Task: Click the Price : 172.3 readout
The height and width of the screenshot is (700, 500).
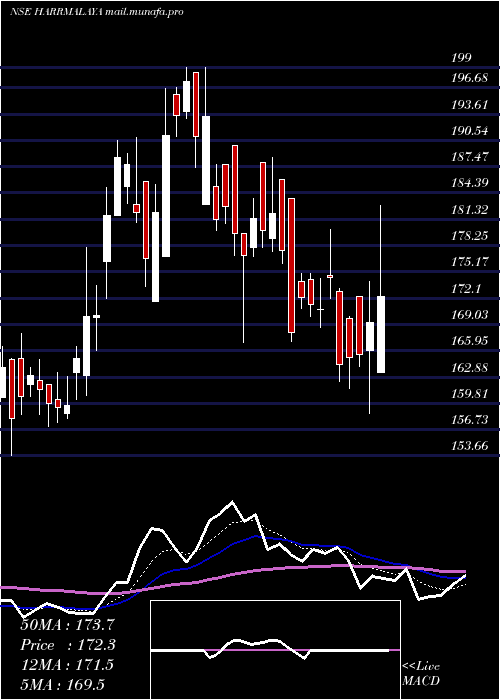Action: point(68,645)
